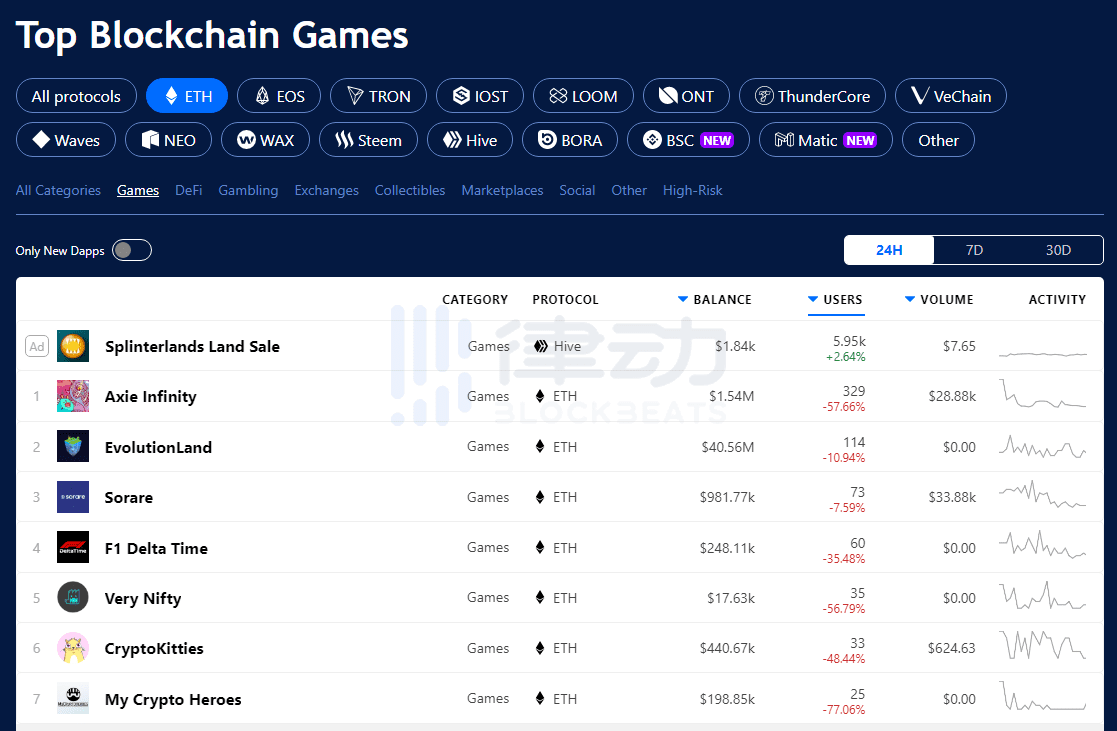Switch to the 30D time range
Viewport: 1117px width, 731px height.
coord(1059,250)
